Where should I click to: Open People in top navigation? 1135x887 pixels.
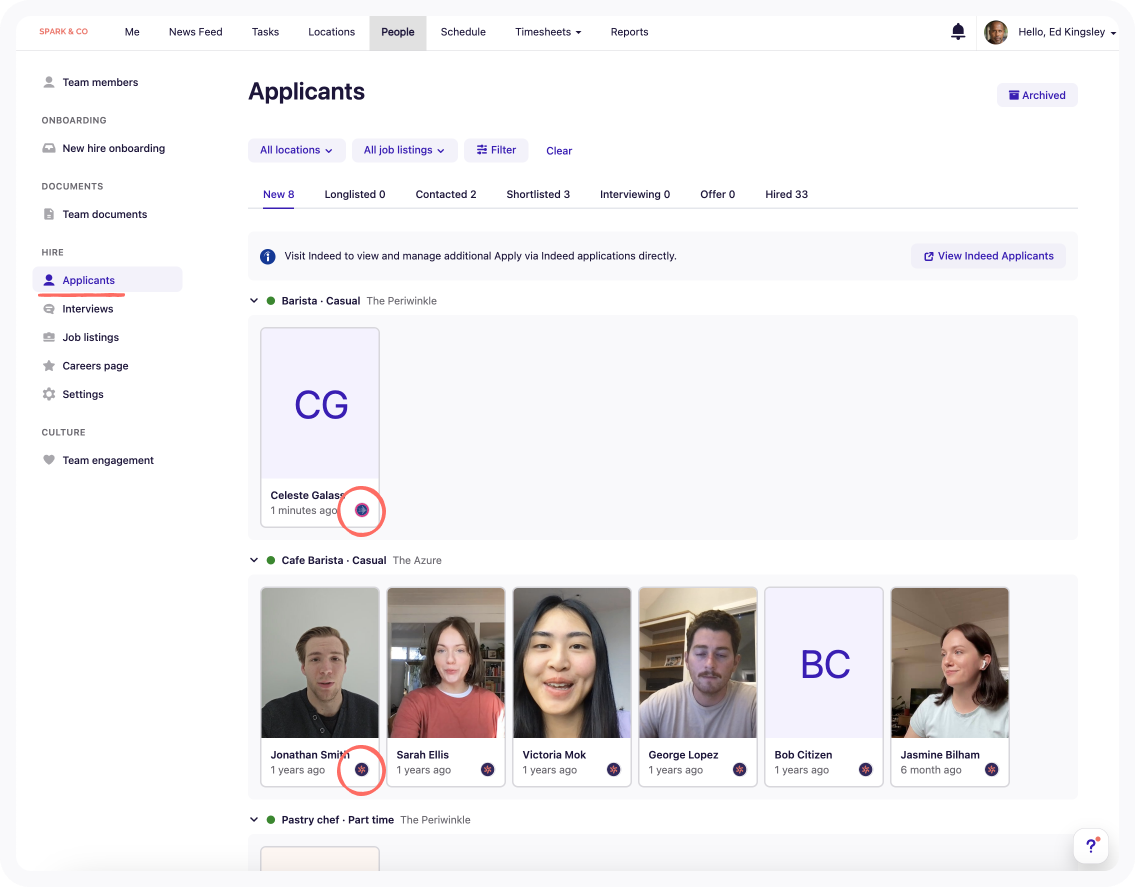click(x=398, y=33)
